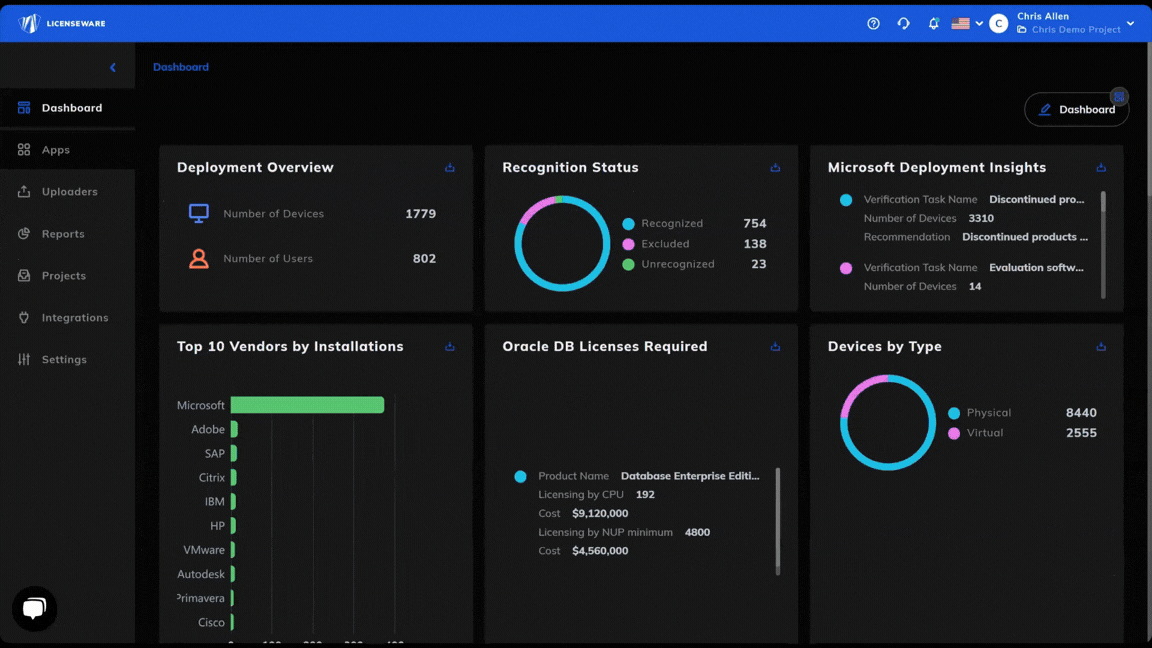The width and height of the screenshot is (1152, 648).
Task: Download Oracle DB Licenses Required card
Action: tap(775, 347)
